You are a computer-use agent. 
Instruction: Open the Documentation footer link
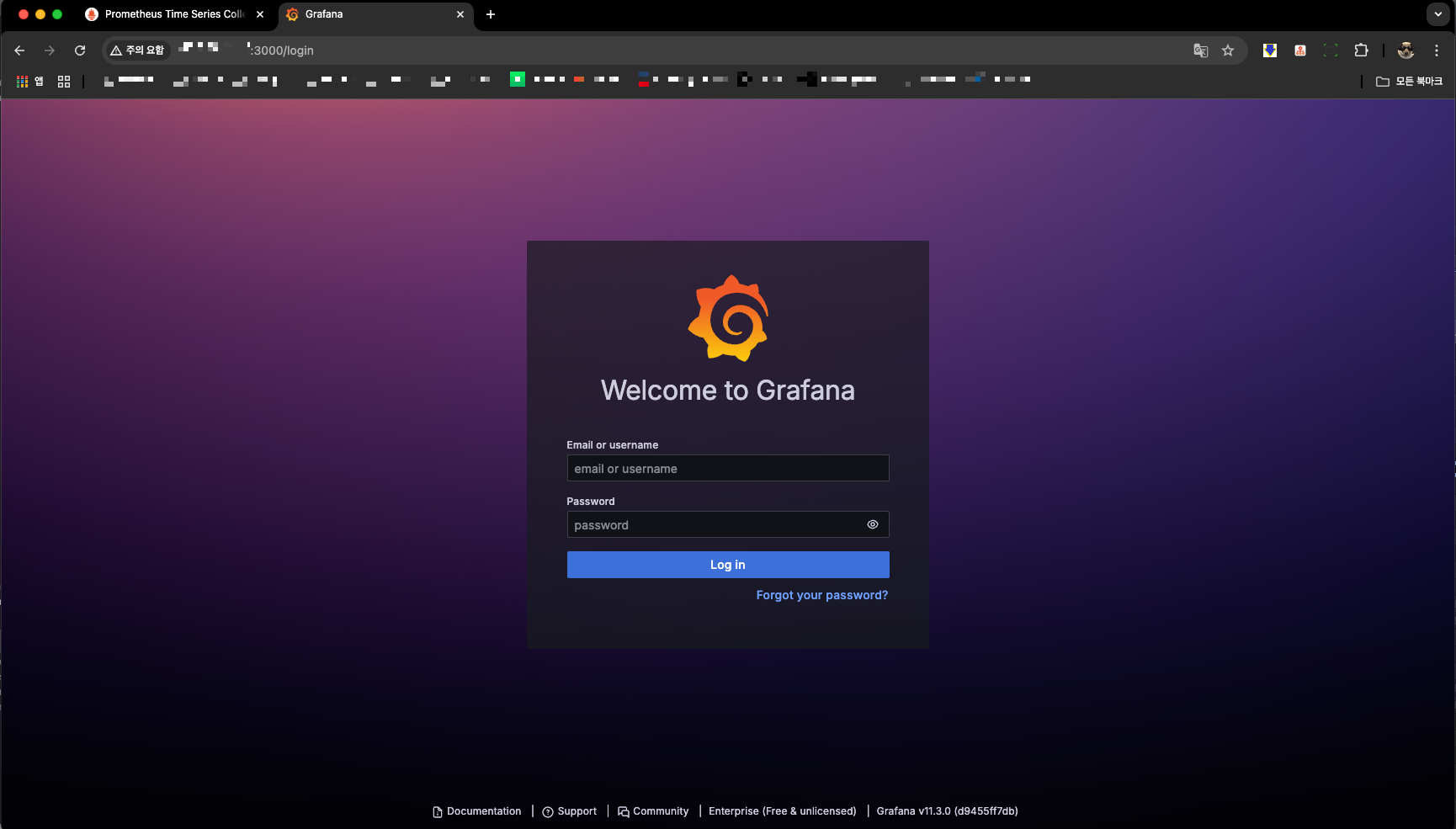click(477, 811)
